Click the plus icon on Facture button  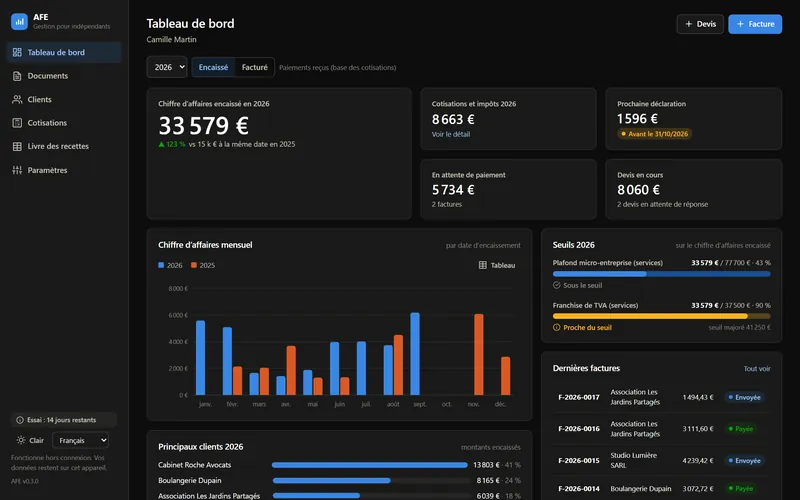pyautogui.click(x=740, y=24)
